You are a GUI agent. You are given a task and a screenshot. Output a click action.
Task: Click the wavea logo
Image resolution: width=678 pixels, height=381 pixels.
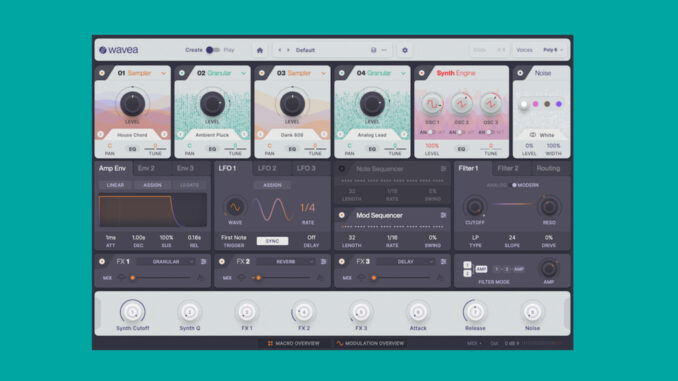pos(119,50)
